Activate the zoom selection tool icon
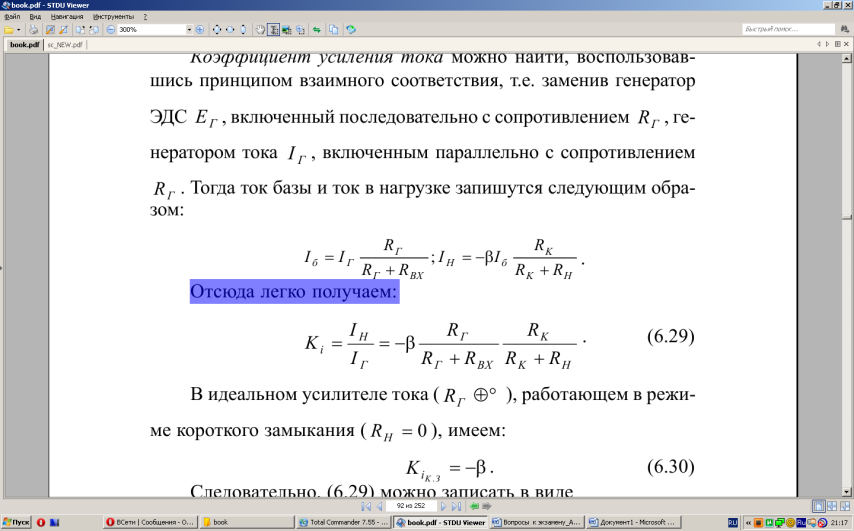The image size is (854, 531). pos(300,30)
